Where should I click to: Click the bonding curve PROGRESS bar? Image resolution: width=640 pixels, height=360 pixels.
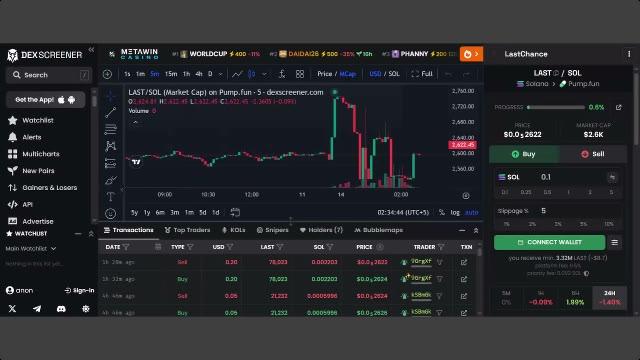(556, 107)
